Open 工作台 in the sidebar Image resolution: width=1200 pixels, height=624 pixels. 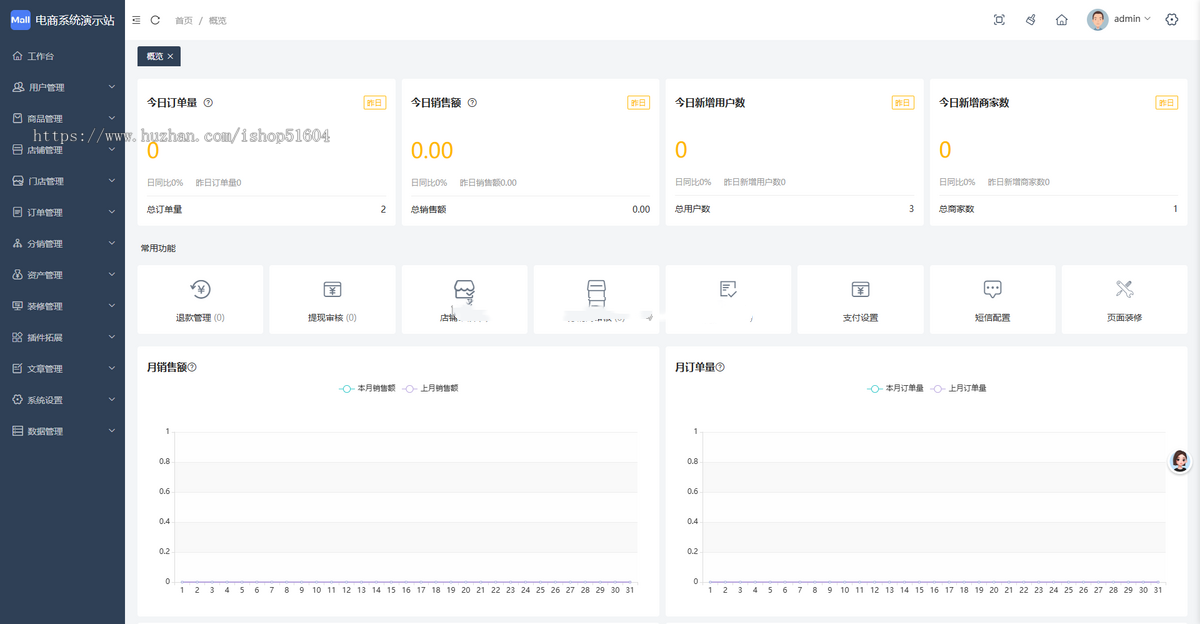(62, 56)
